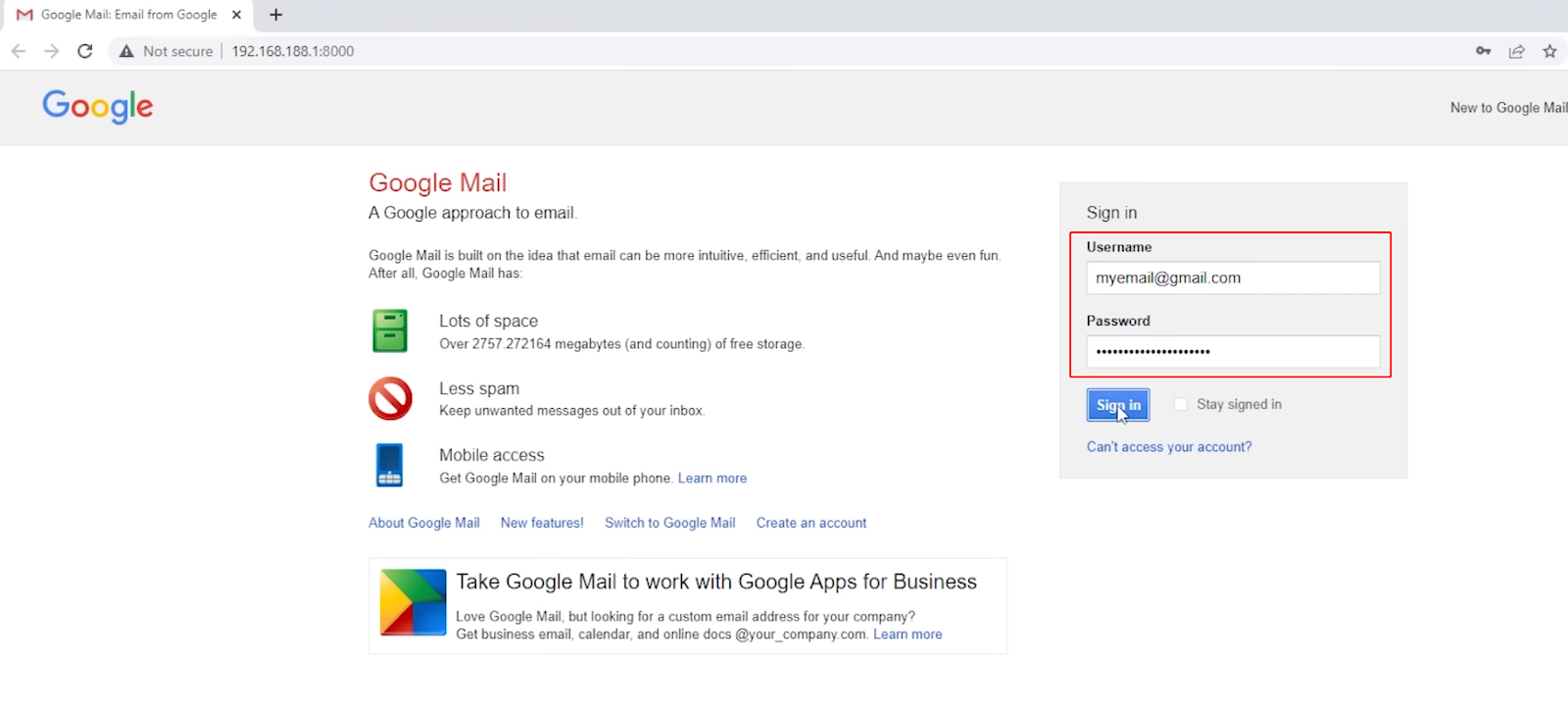Click the blue mobile phone icon
1568x709 pixels.
[390, 465]
